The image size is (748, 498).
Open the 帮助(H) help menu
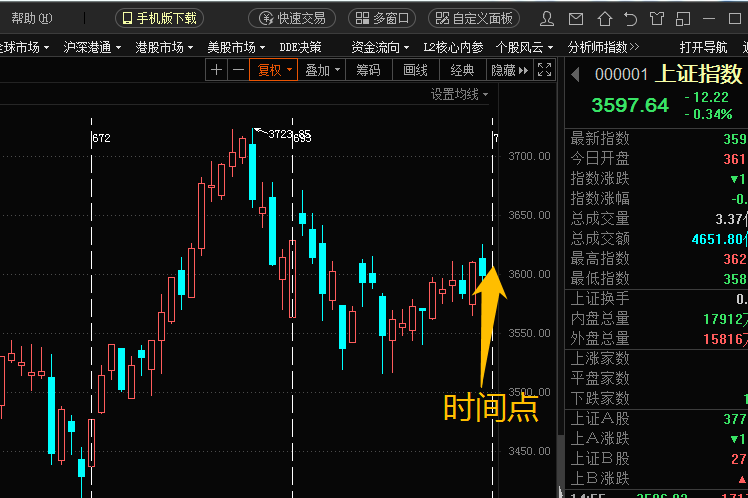tap(31, 19)
